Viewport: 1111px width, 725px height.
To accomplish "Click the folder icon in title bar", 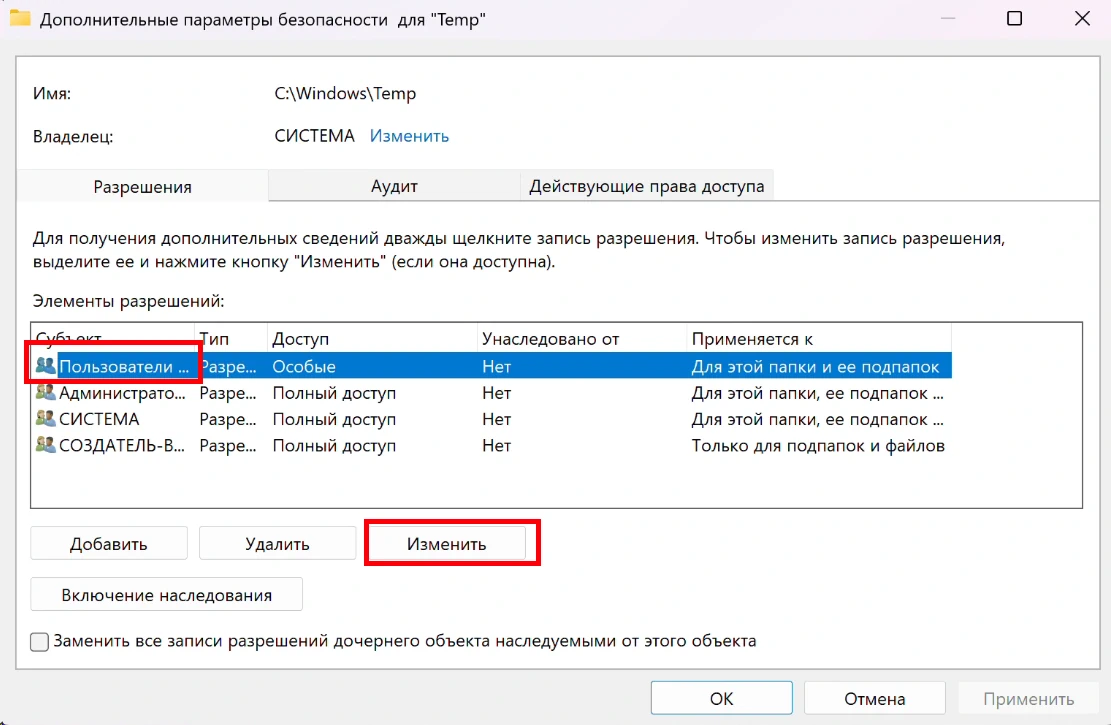I will click(20, 19).
